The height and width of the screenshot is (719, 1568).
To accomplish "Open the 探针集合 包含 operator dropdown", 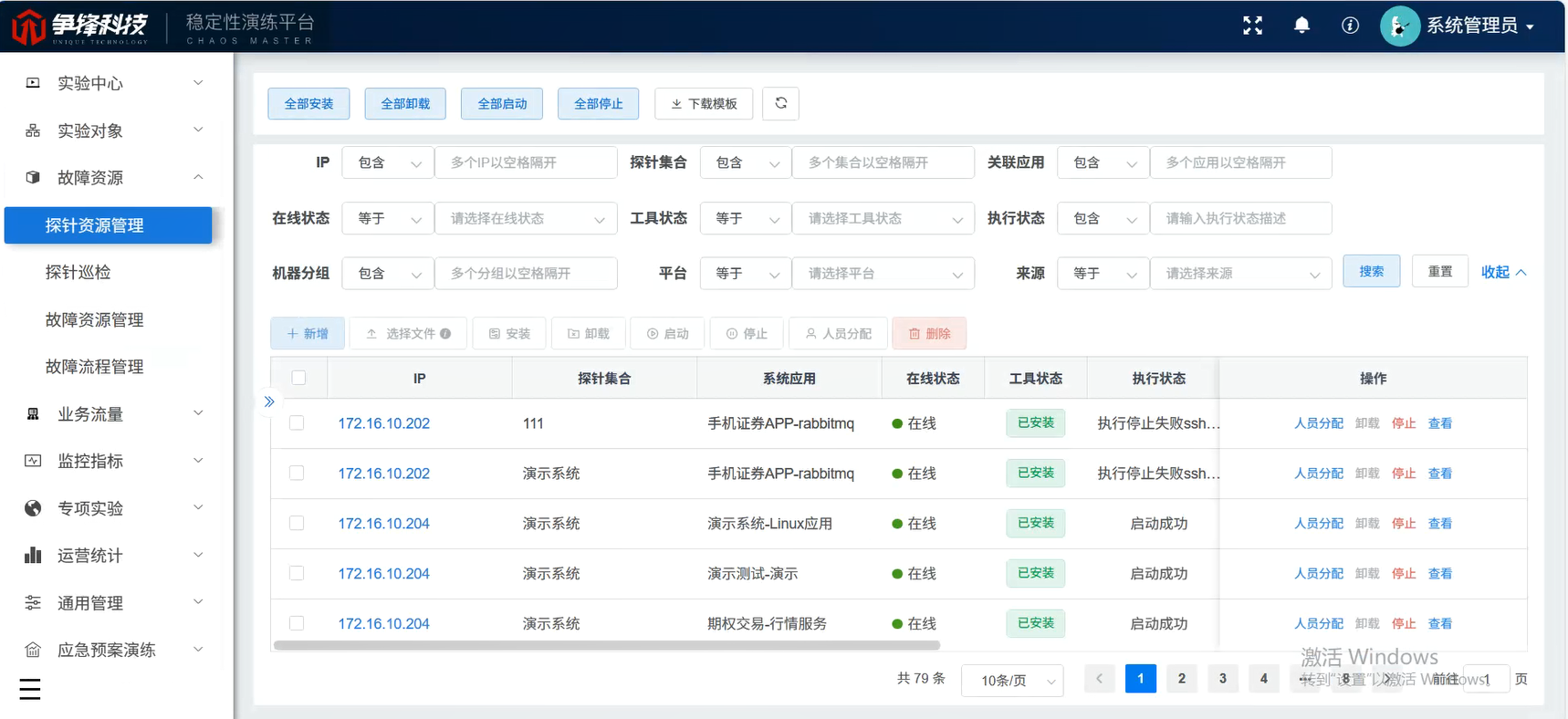I will (746, 162).
